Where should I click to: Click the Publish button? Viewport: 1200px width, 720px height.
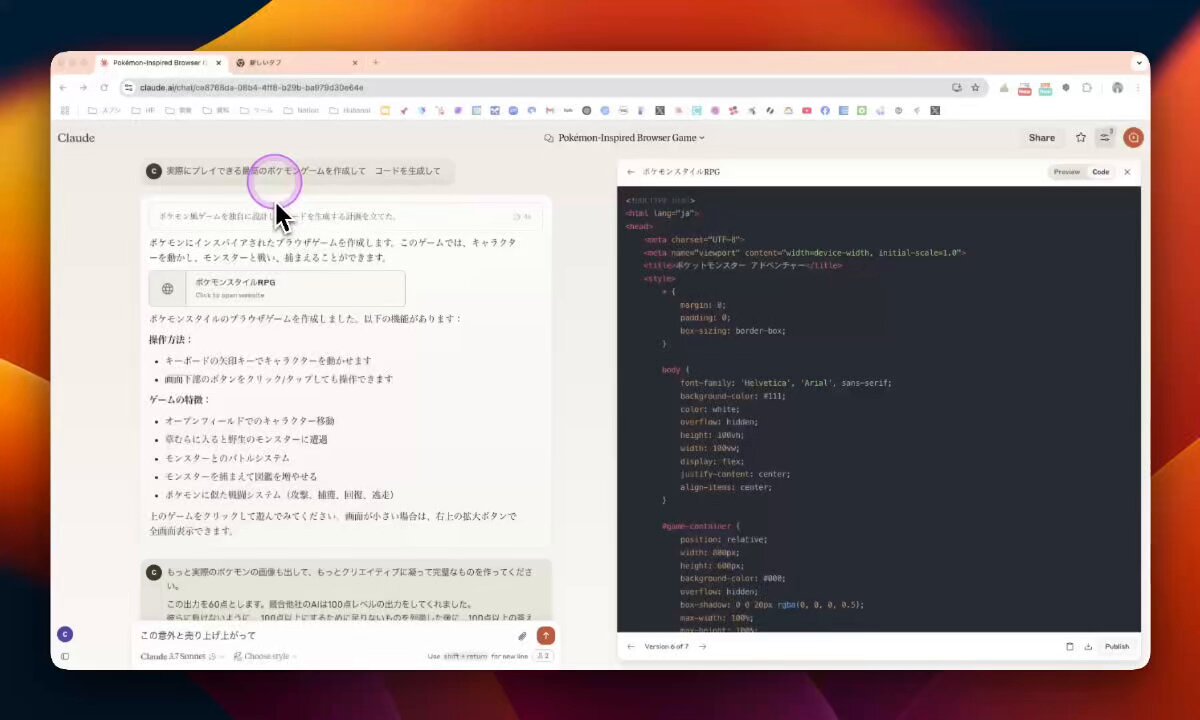point(1117,646)
